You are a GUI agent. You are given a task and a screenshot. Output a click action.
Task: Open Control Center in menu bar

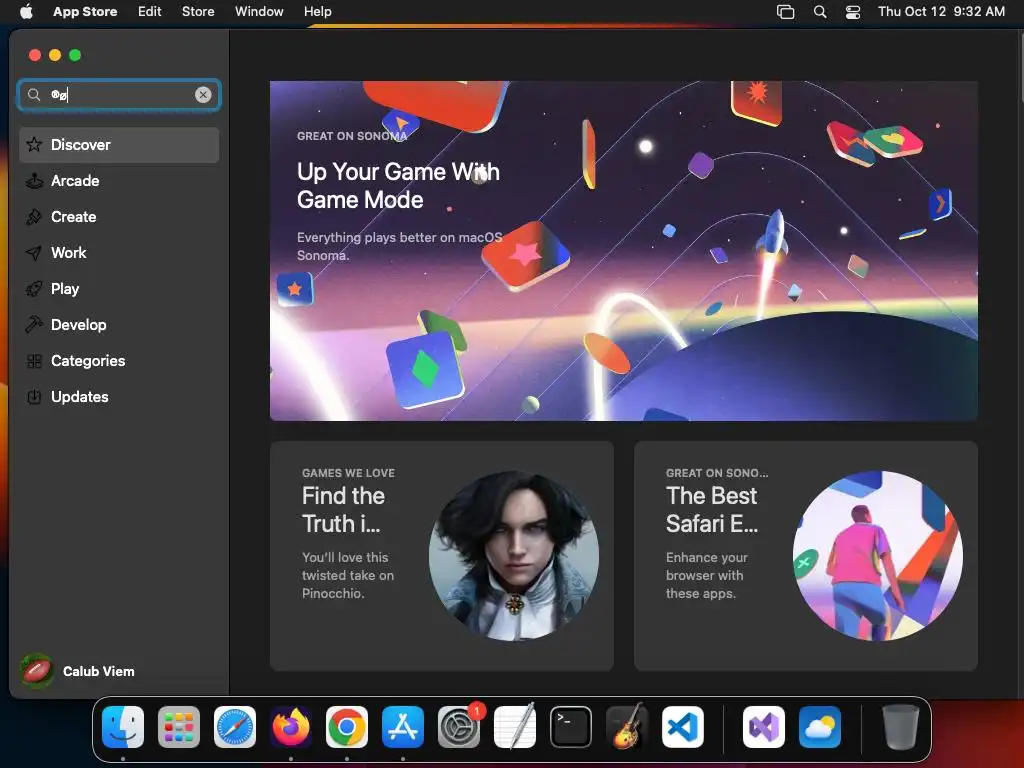853,11
